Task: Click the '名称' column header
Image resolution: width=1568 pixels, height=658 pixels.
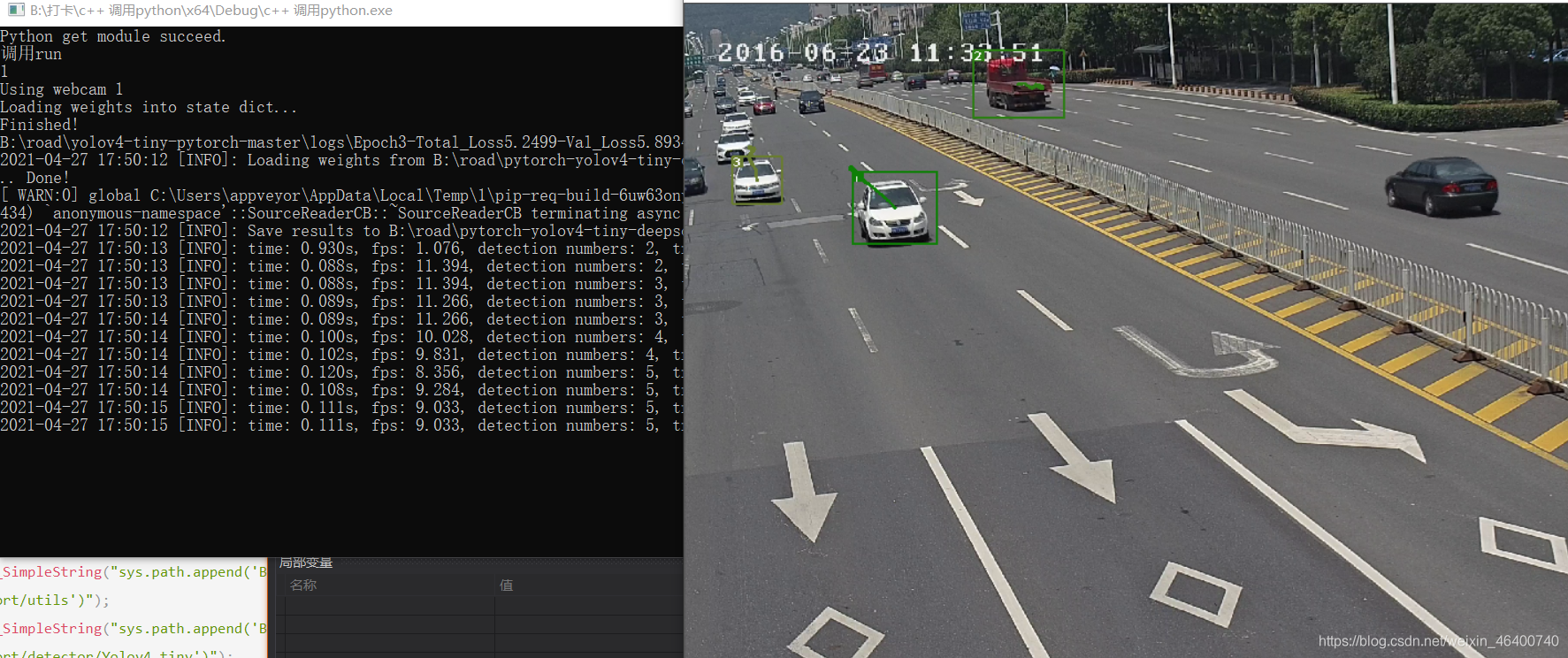Action: [x=303, y=585]
